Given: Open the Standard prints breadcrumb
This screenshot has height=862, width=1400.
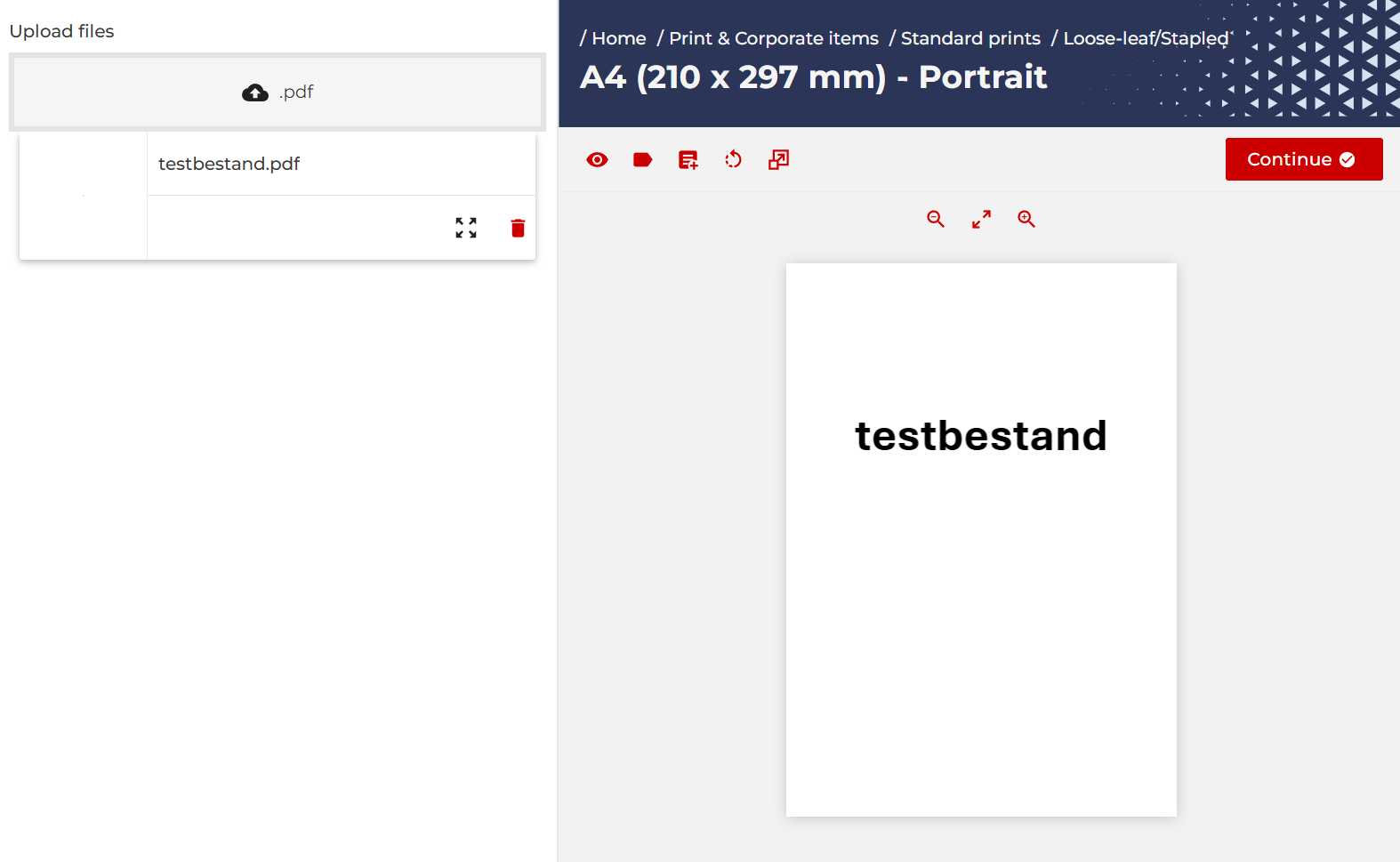Looking at the screenshot, I should [970, 38].
